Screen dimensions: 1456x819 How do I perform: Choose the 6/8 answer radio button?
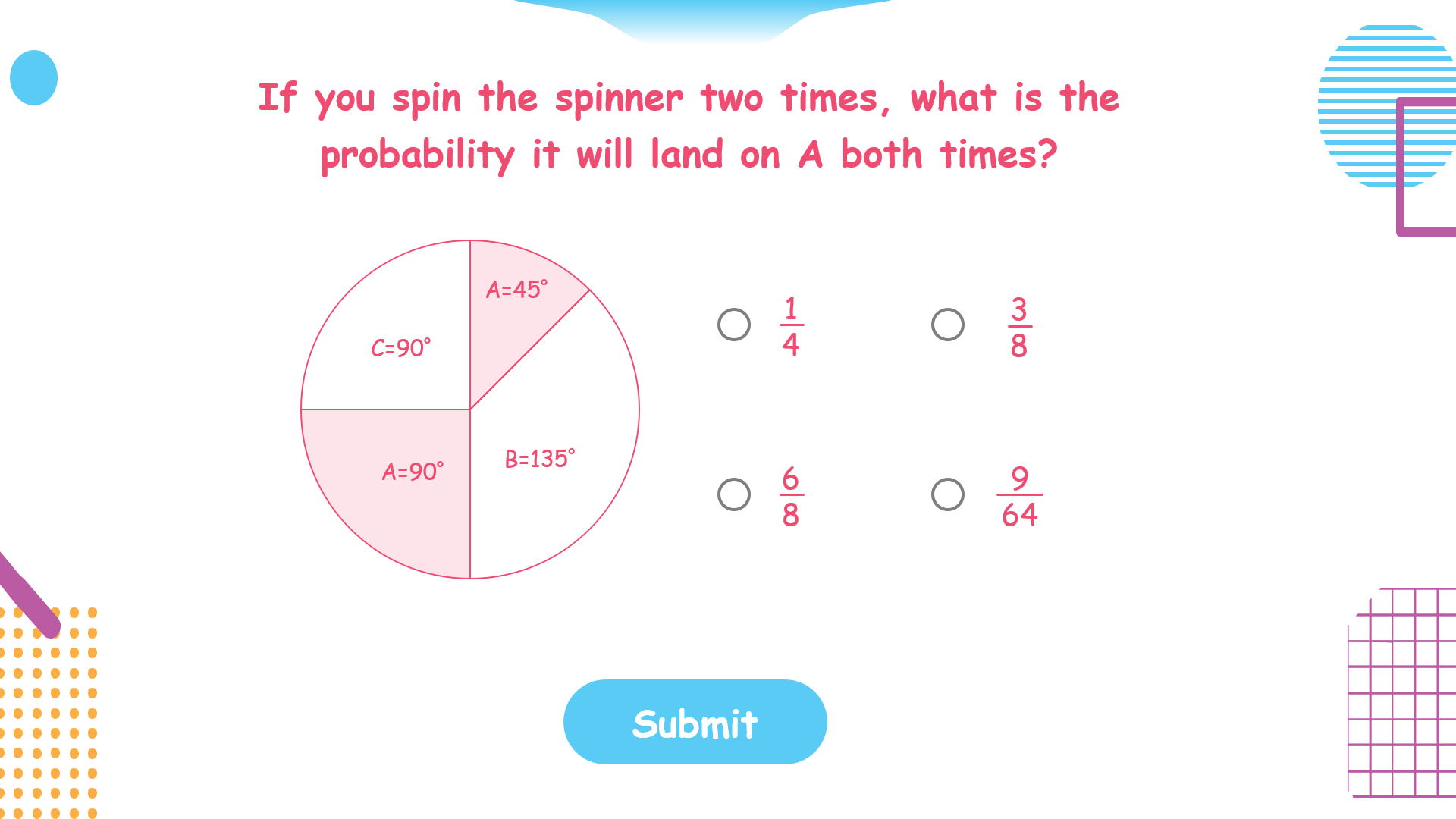coord(733,494)
